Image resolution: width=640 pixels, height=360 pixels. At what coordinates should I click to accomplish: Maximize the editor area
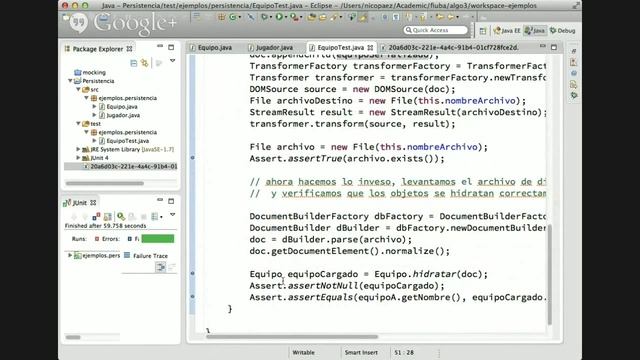554,47
